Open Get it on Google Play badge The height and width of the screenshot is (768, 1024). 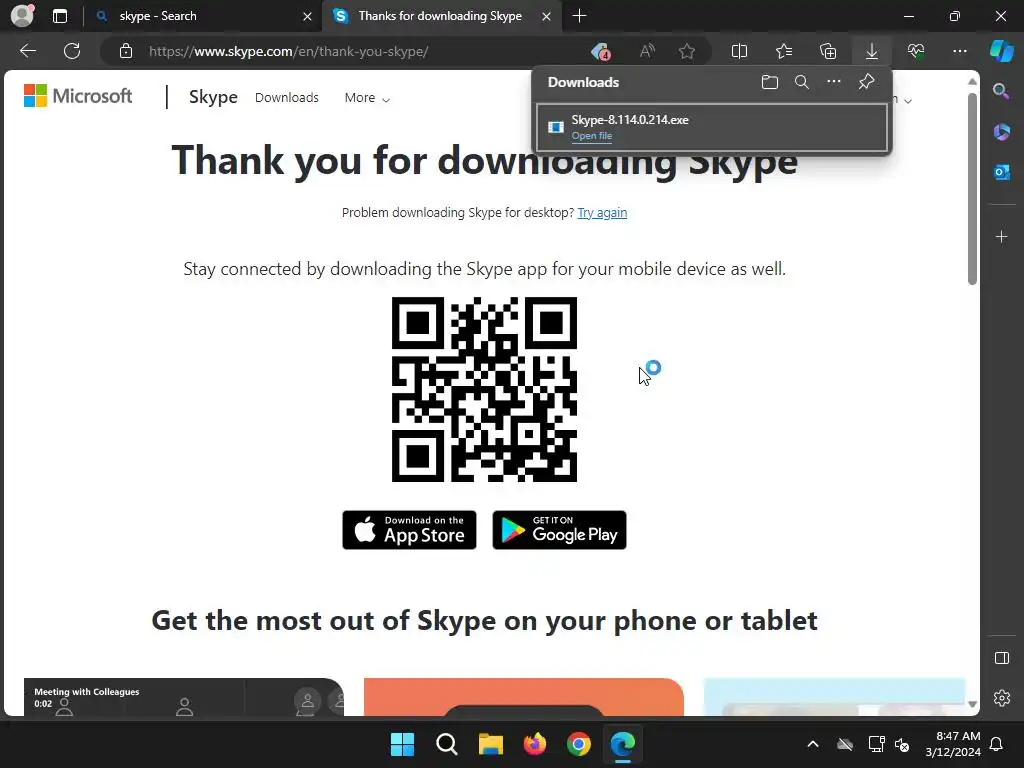tap(560, 530)
